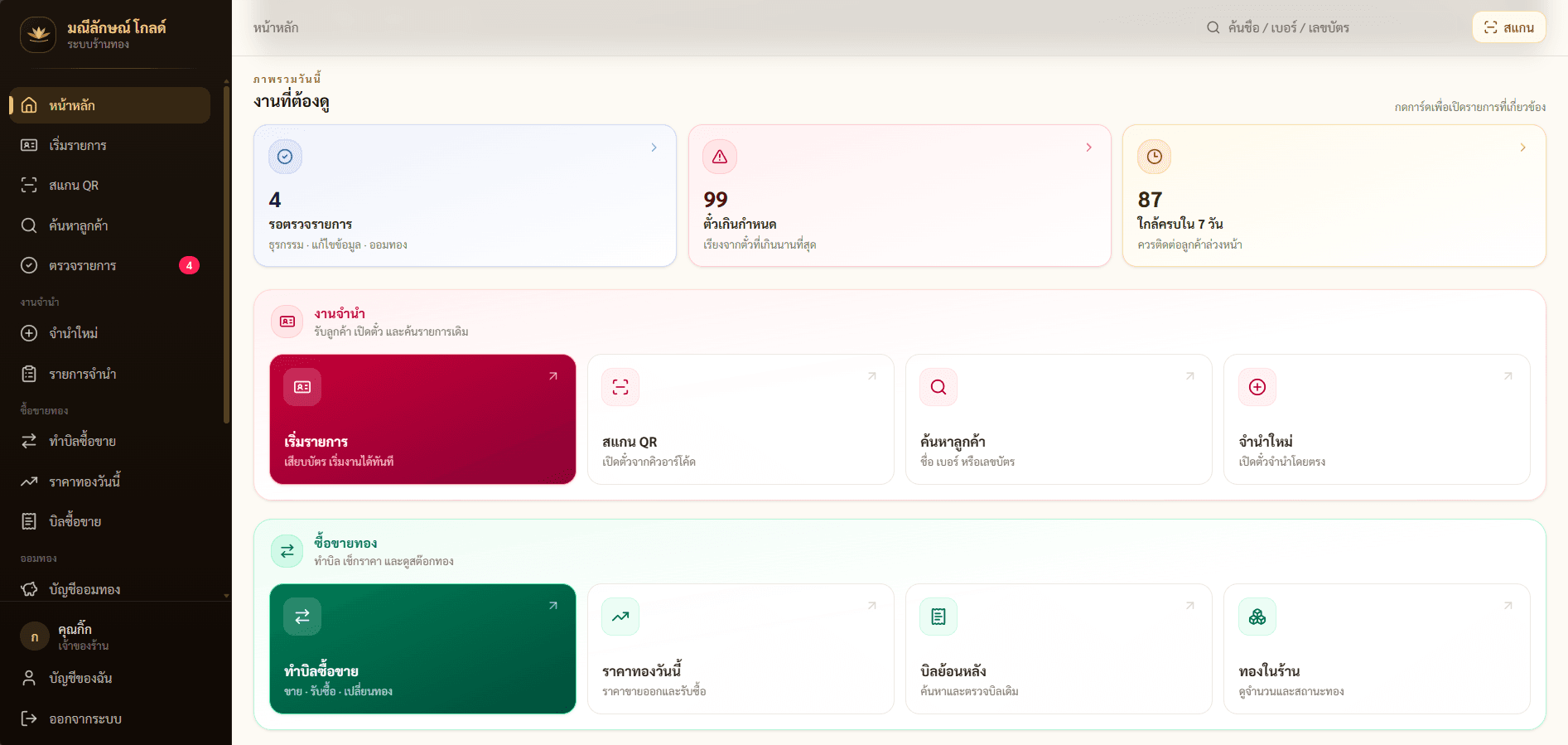The width and height of the screenshot is (1568, 745).
Task: Click the งานที่ต้องดู heading
Action: 292,102
